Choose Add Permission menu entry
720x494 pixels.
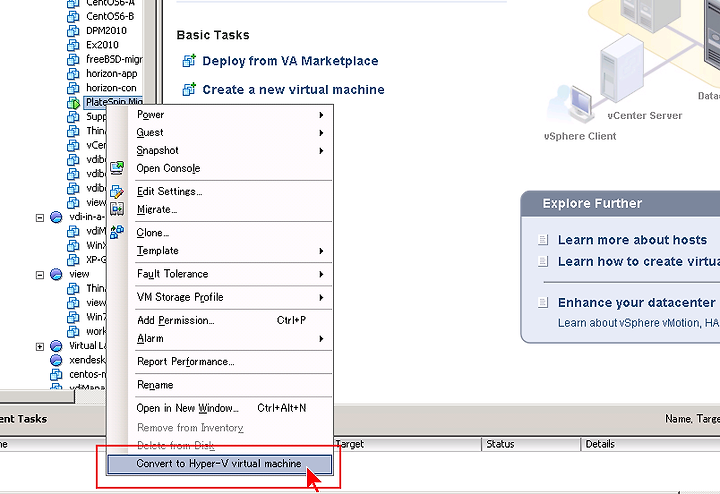pyautogui.click(x=219, y=320)
